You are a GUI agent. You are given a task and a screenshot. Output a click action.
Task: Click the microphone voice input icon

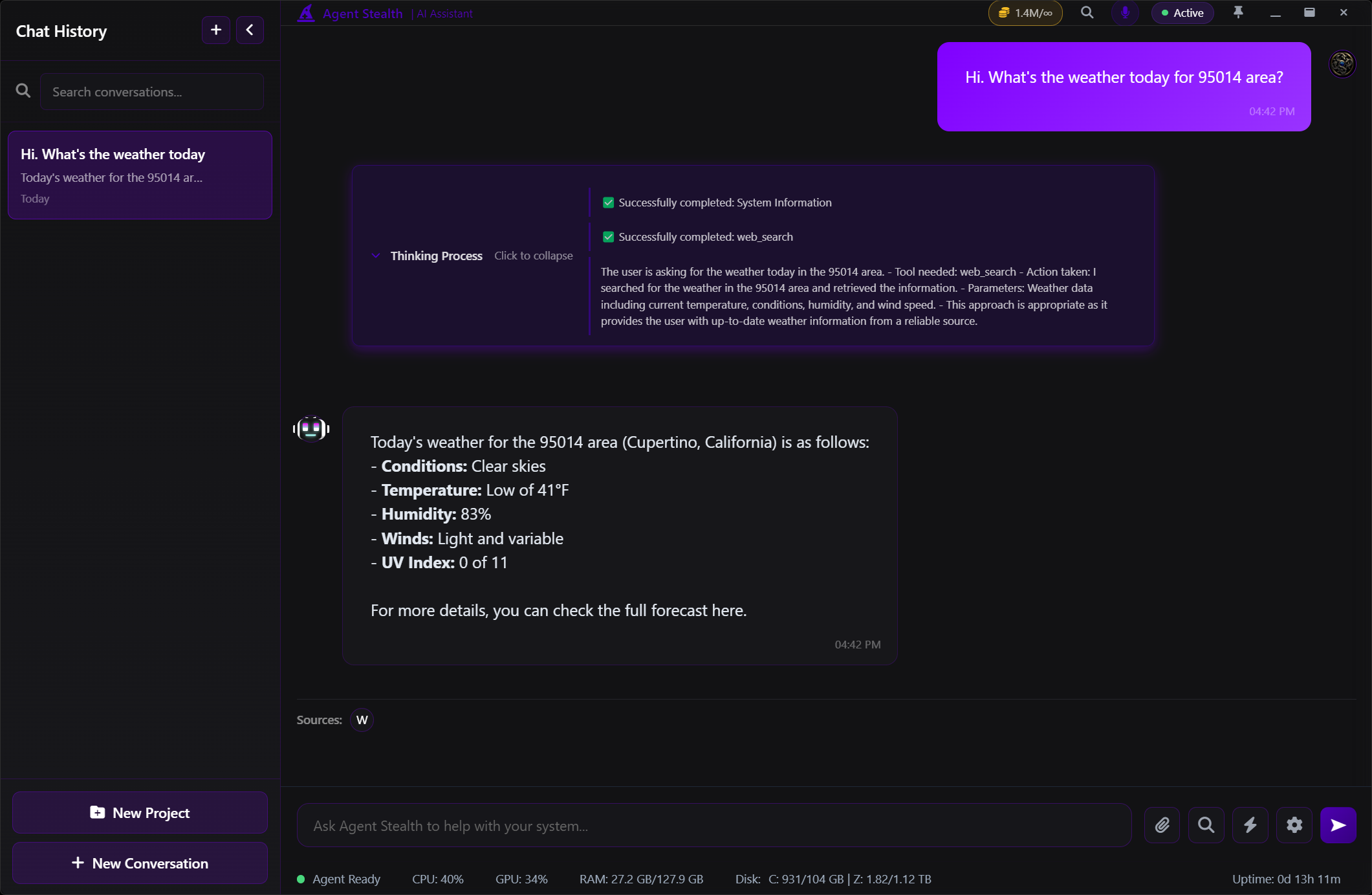(x=1125, y=13)
